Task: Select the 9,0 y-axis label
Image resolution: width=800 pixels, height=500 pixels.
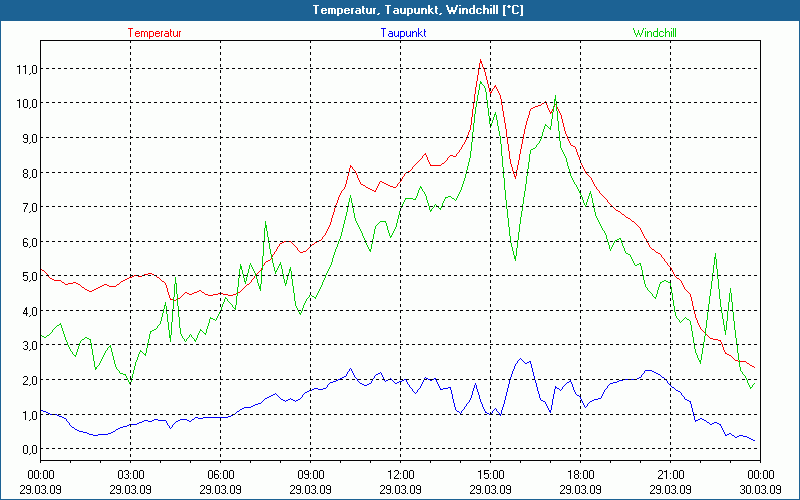Action: (29, 138)
